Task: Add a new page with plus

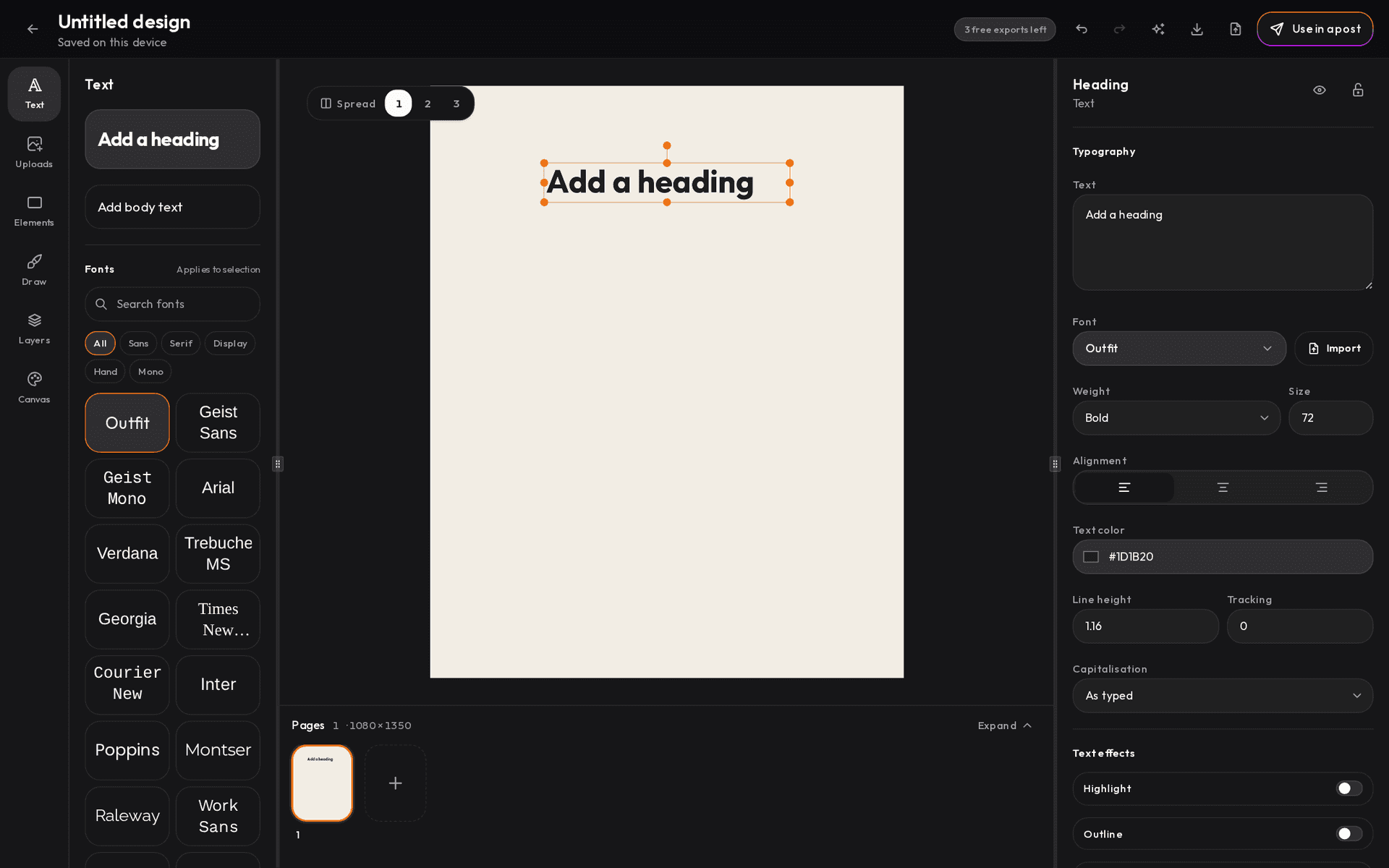Action: click(x=395, y=783)
